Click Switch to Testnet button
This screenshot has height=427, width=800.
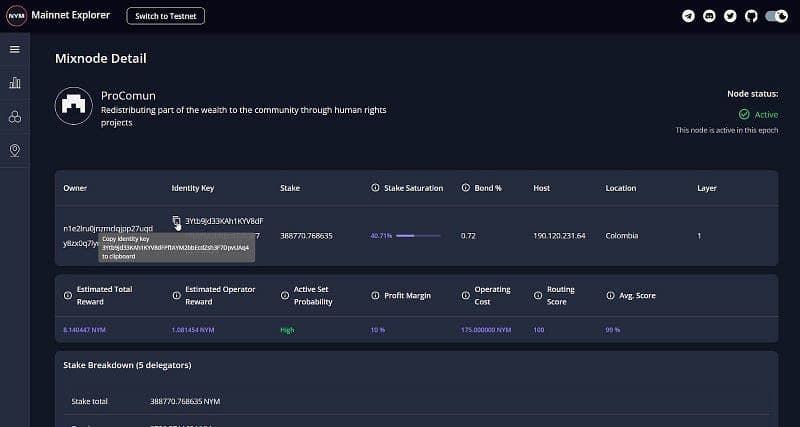(x=166, y=16)
